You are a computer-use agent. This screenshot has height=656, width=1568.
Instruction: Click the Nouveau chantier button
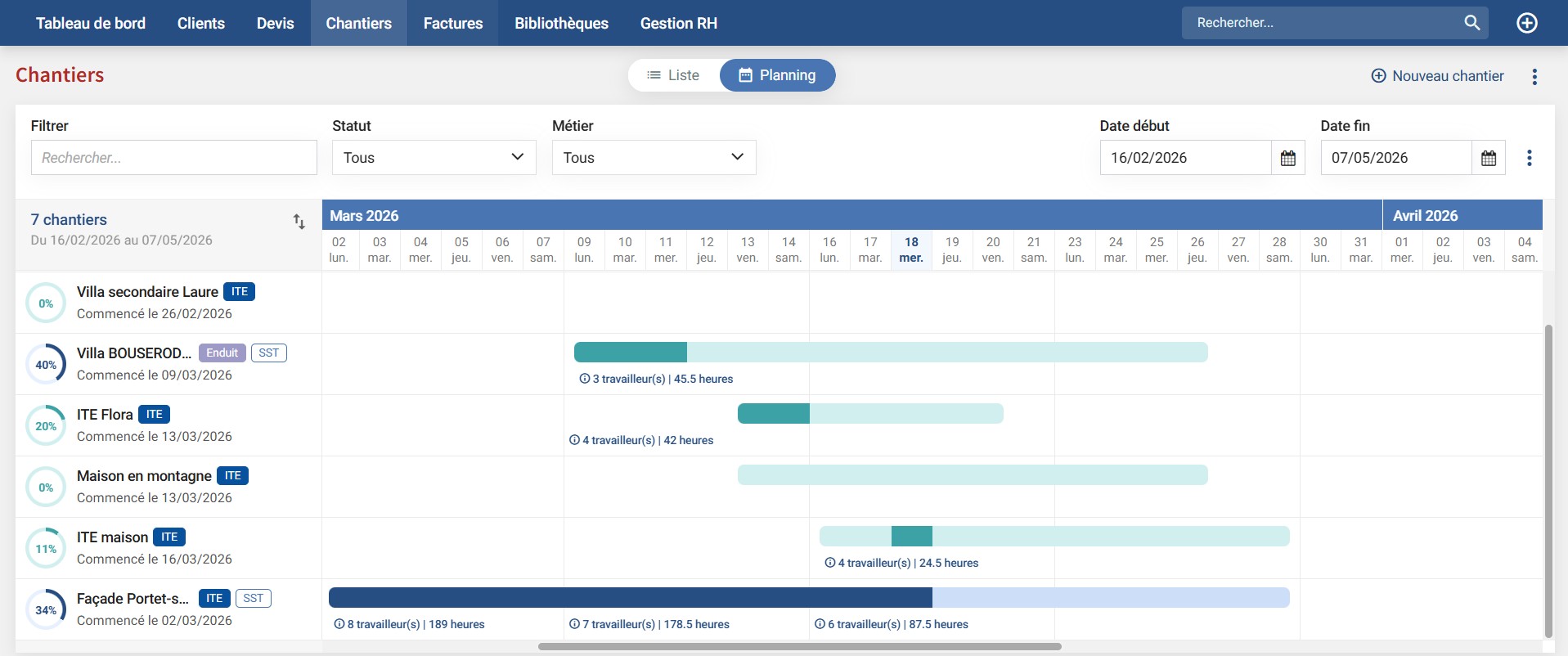pos(1437,76)
